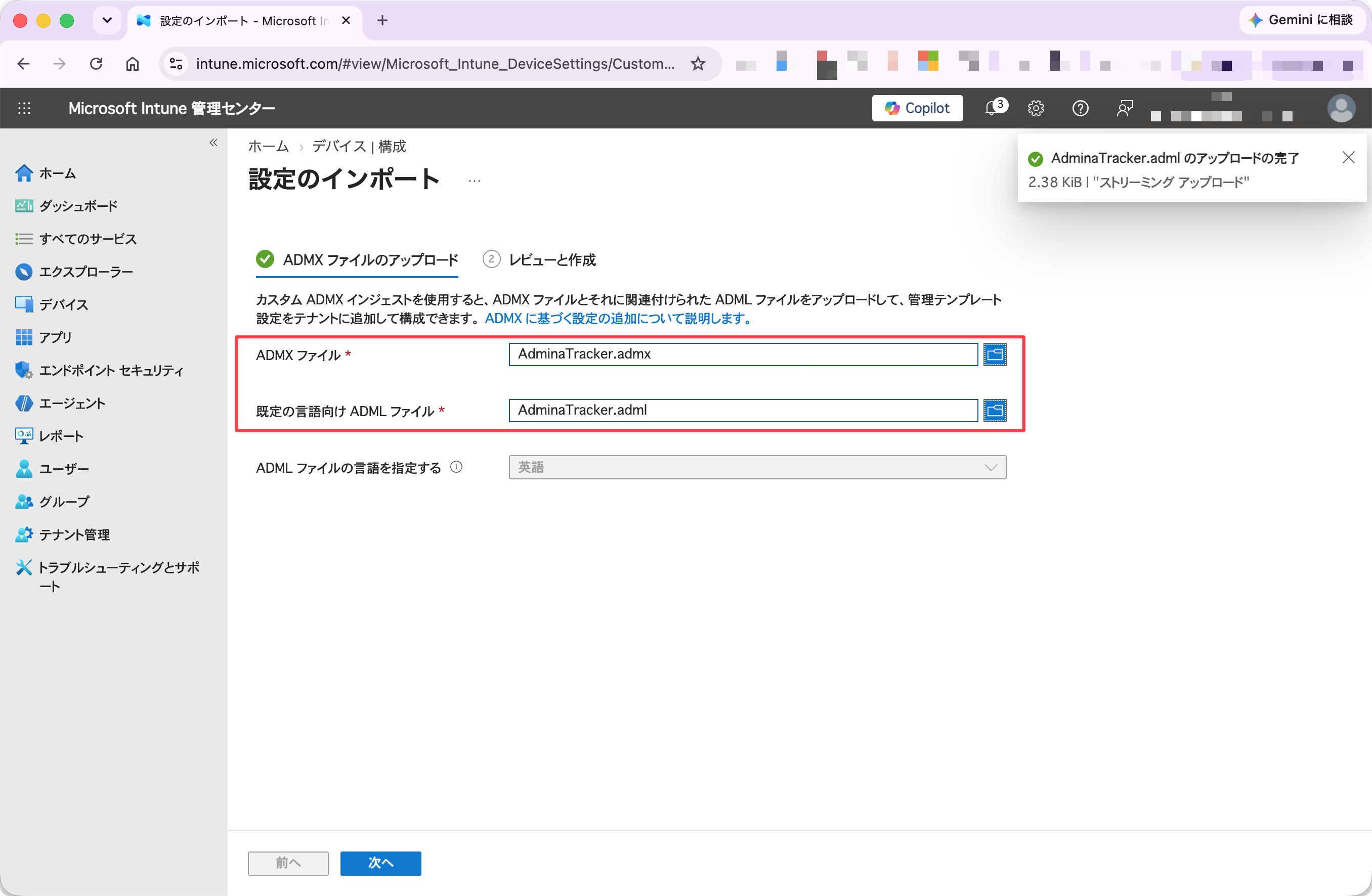Open Apps (アプリ) in sidebar
1372x896 pixels.
pyautogui.click(x=43, y=337)
